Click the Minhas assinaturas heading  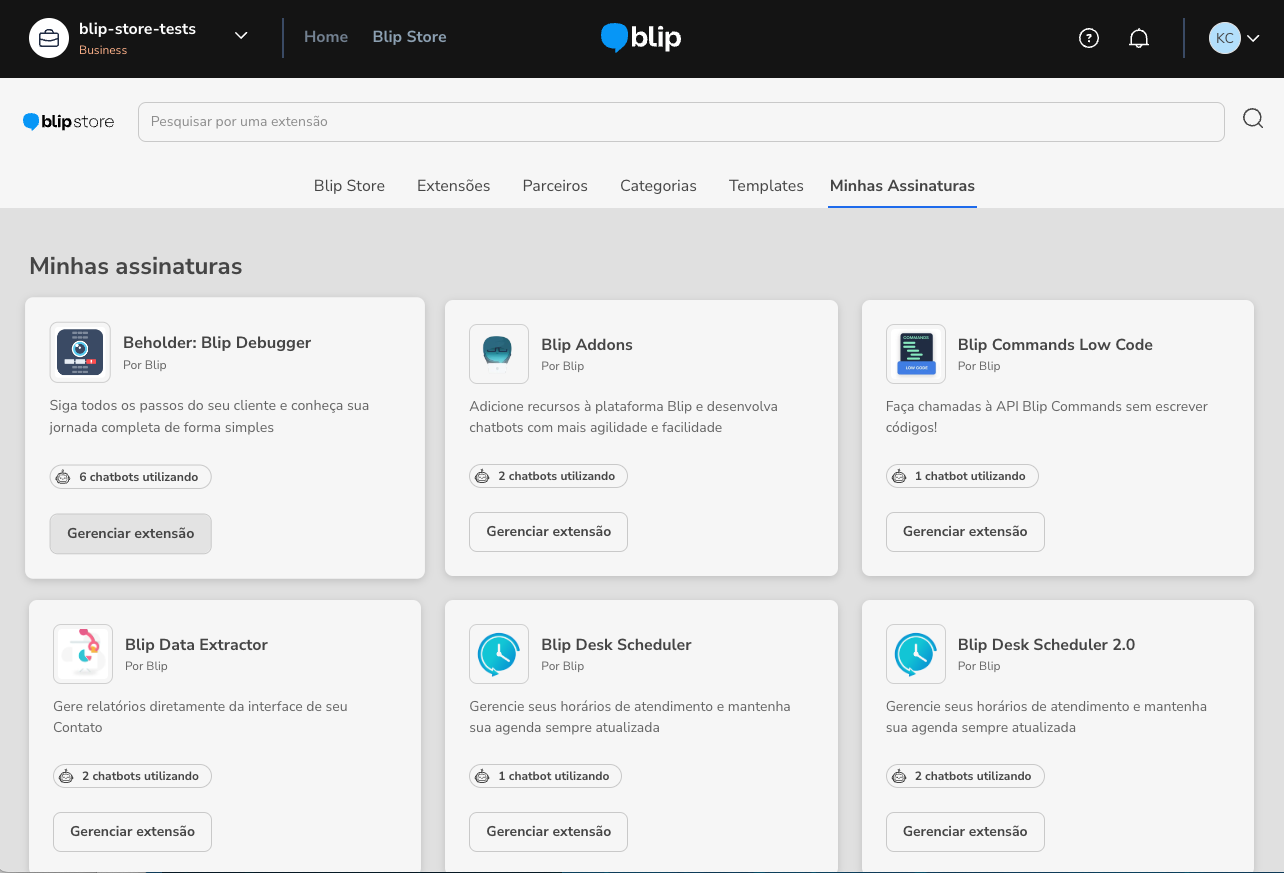point(136,266)
